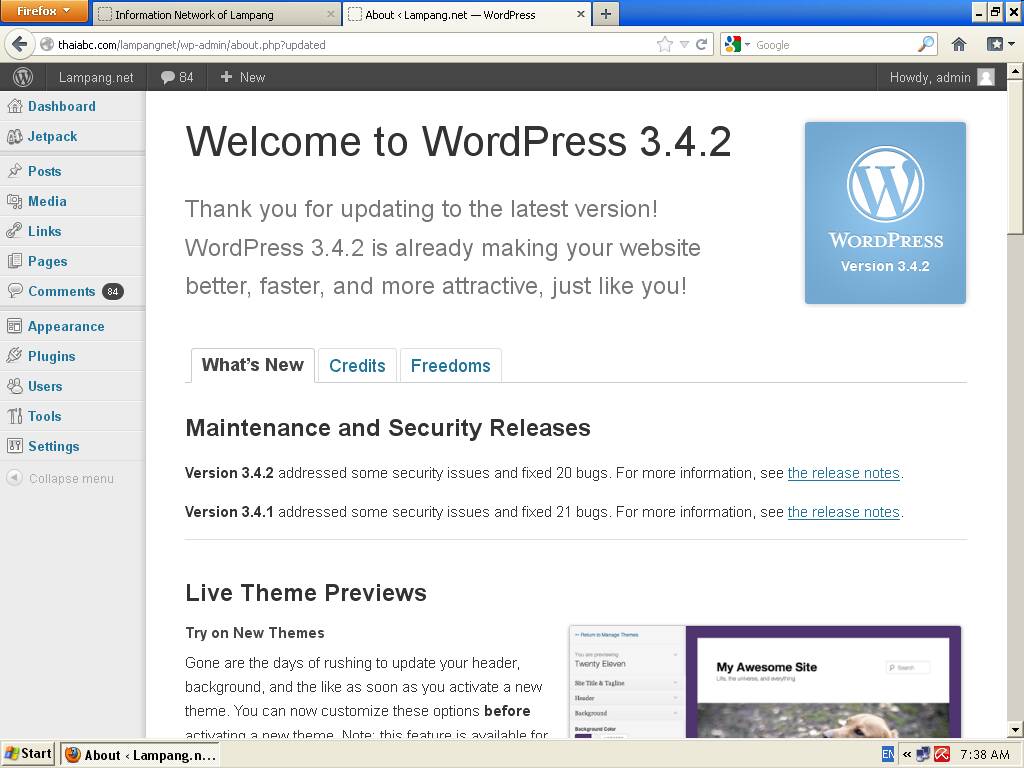Open the Bookmarks toolbar button
The width and height of the screenshot is (1024, 768).
pos(999,44)
